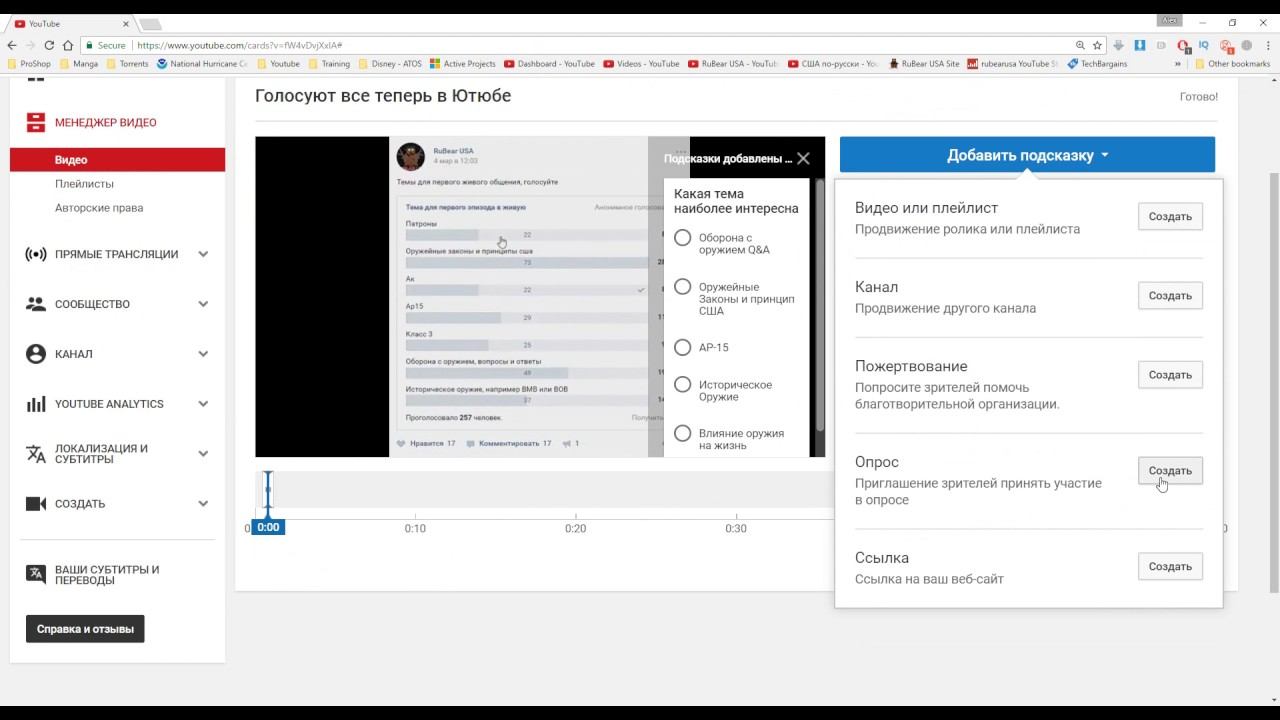1280x720 pixels.
Task: Open a new browser tab
Action: click(x=150, y=23)
